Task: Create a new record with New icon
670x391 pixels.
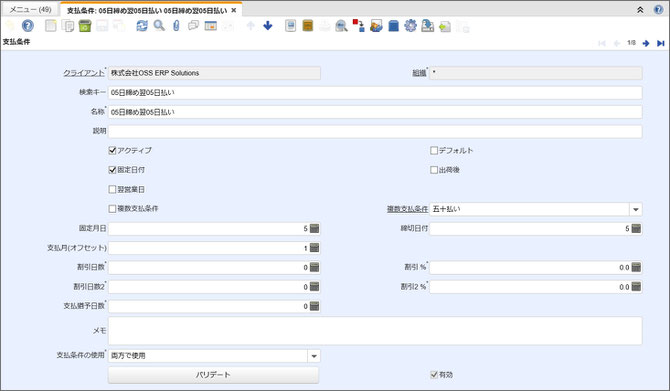Action: [x=51, y=26]
